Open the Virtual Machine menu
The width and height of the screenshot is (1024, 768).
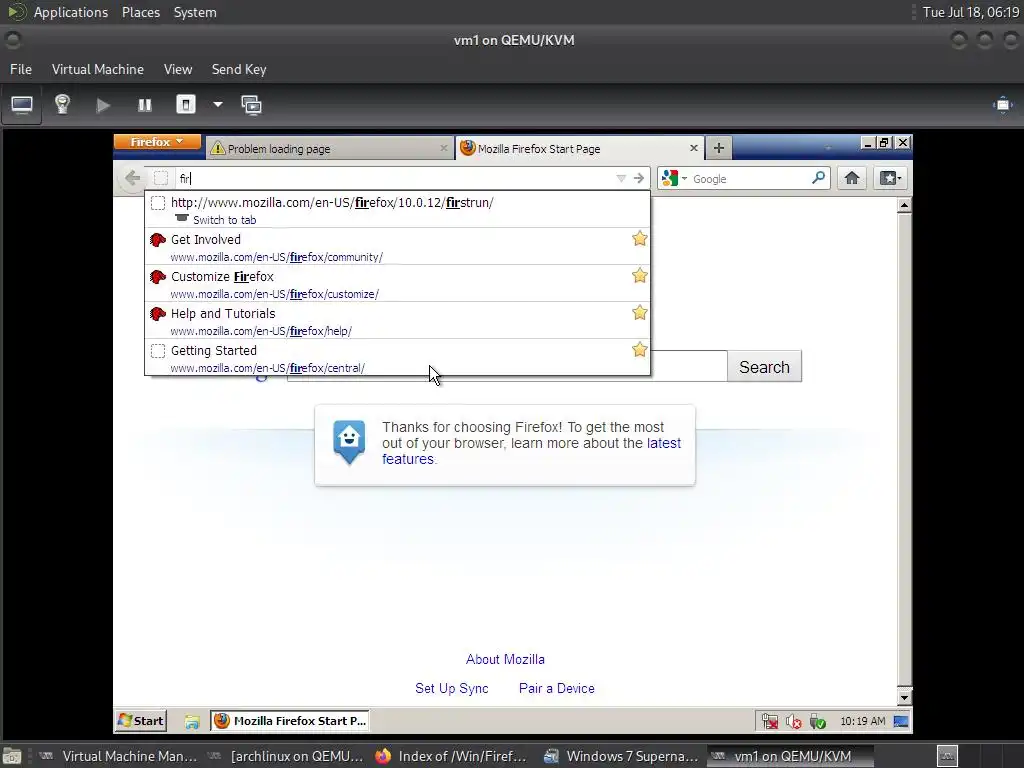(x=98, y=69)
